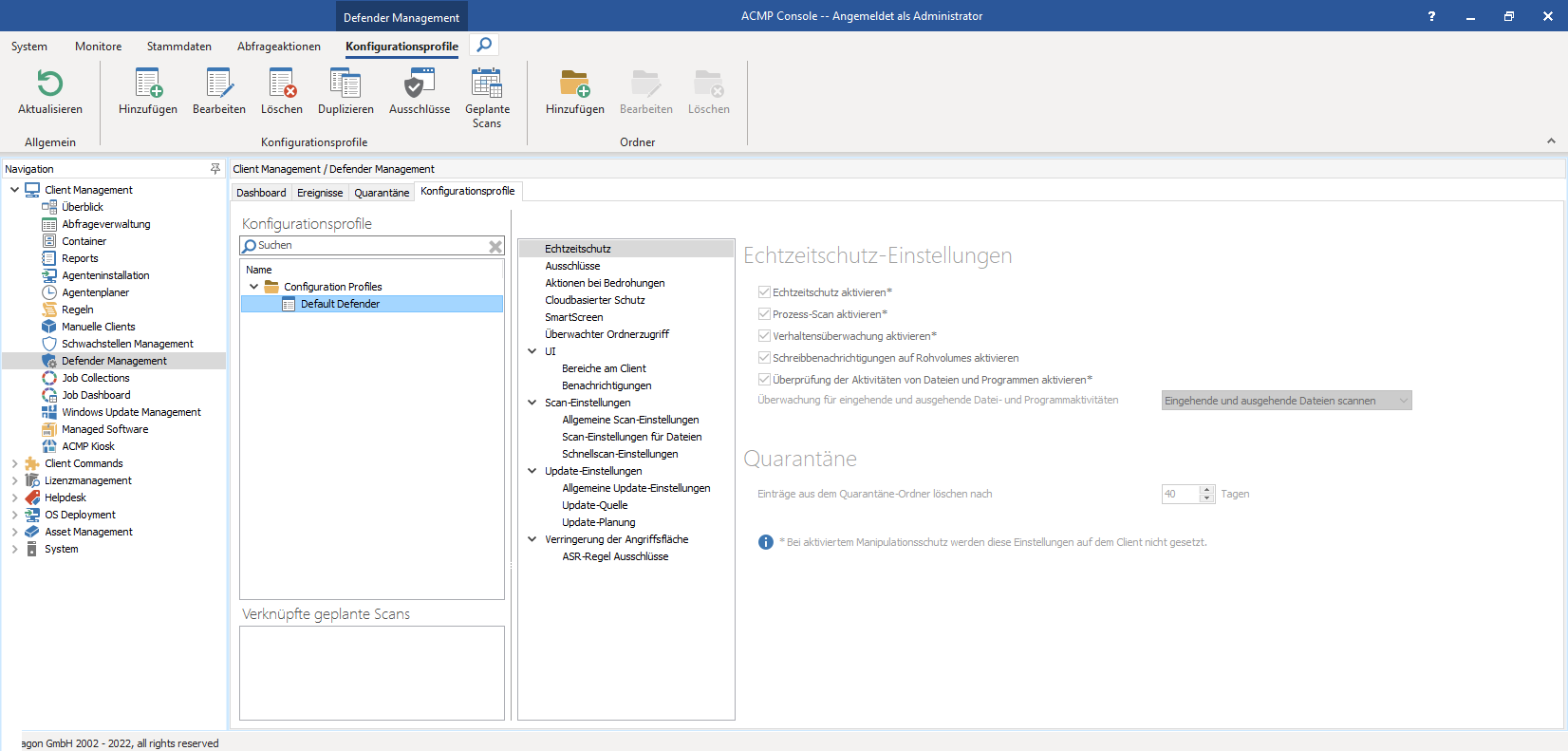Open the Ausschlüsse shield icon

point(420,84)
